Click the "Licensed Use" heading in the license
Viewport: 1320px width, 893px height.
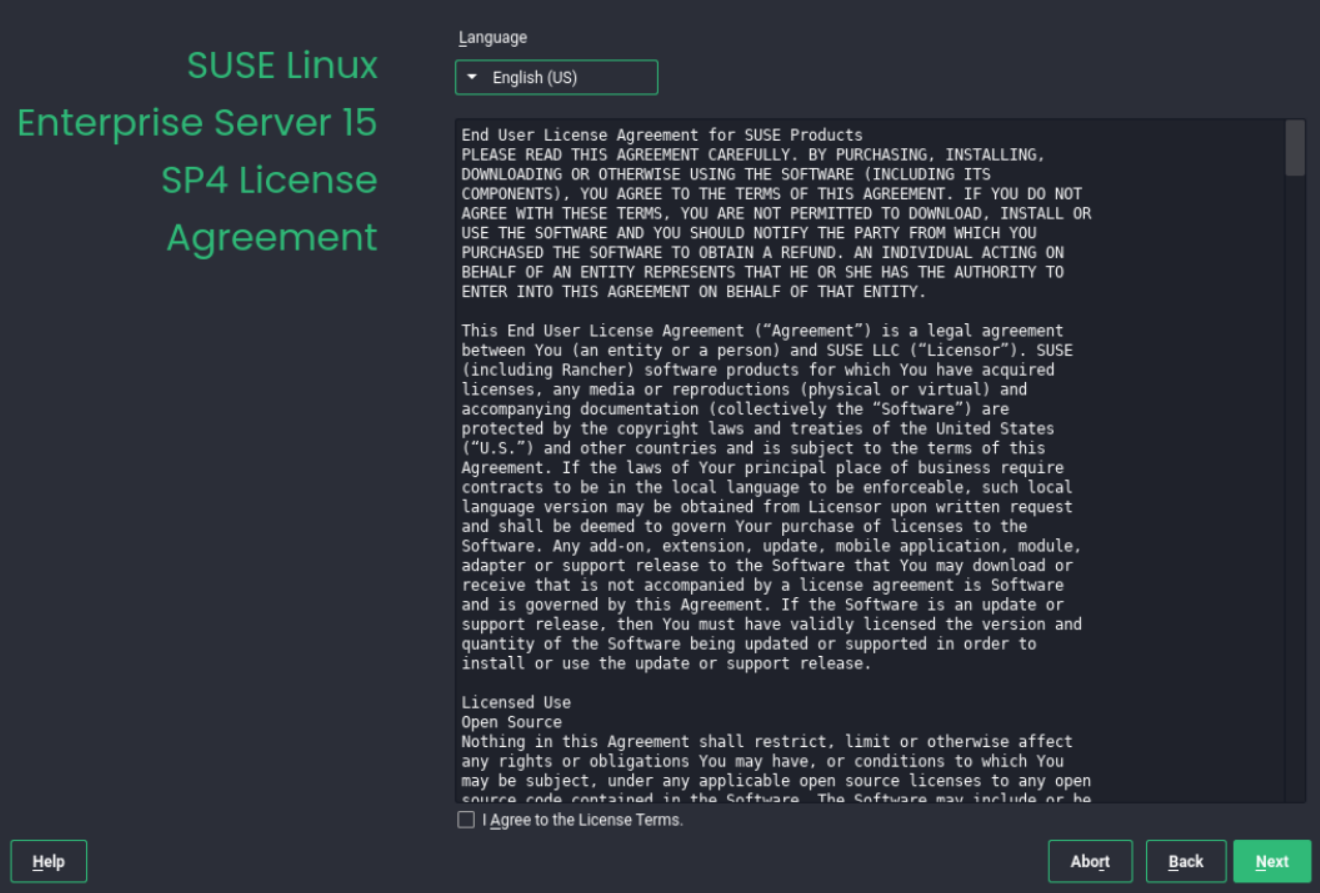(x=516, y=702)
